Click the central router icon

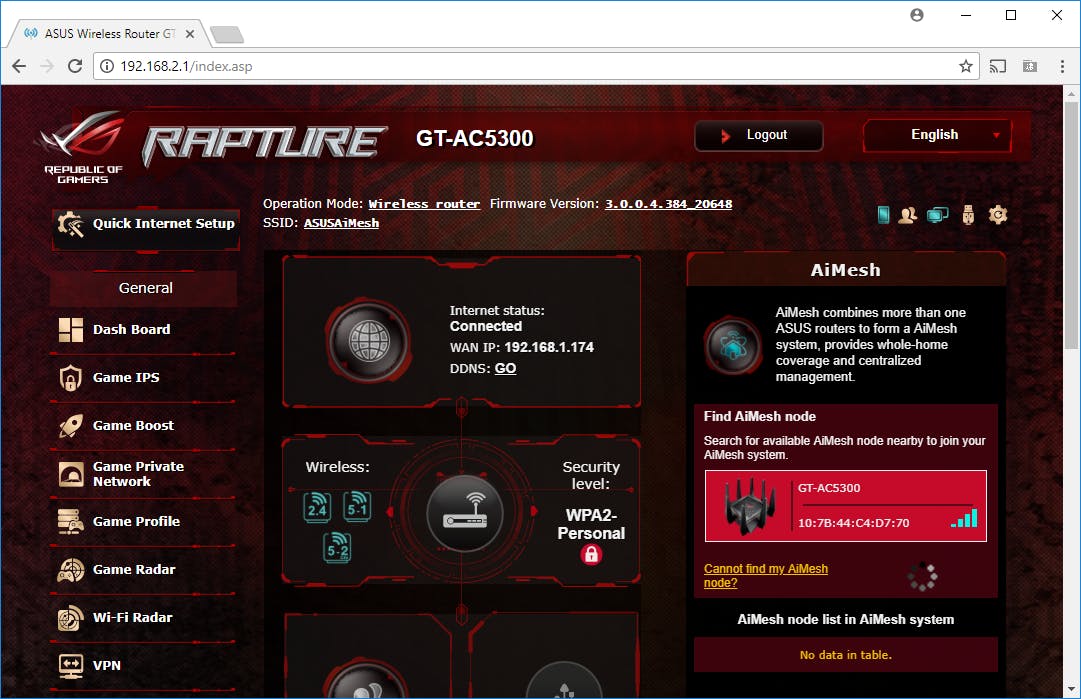coord(465,513)
